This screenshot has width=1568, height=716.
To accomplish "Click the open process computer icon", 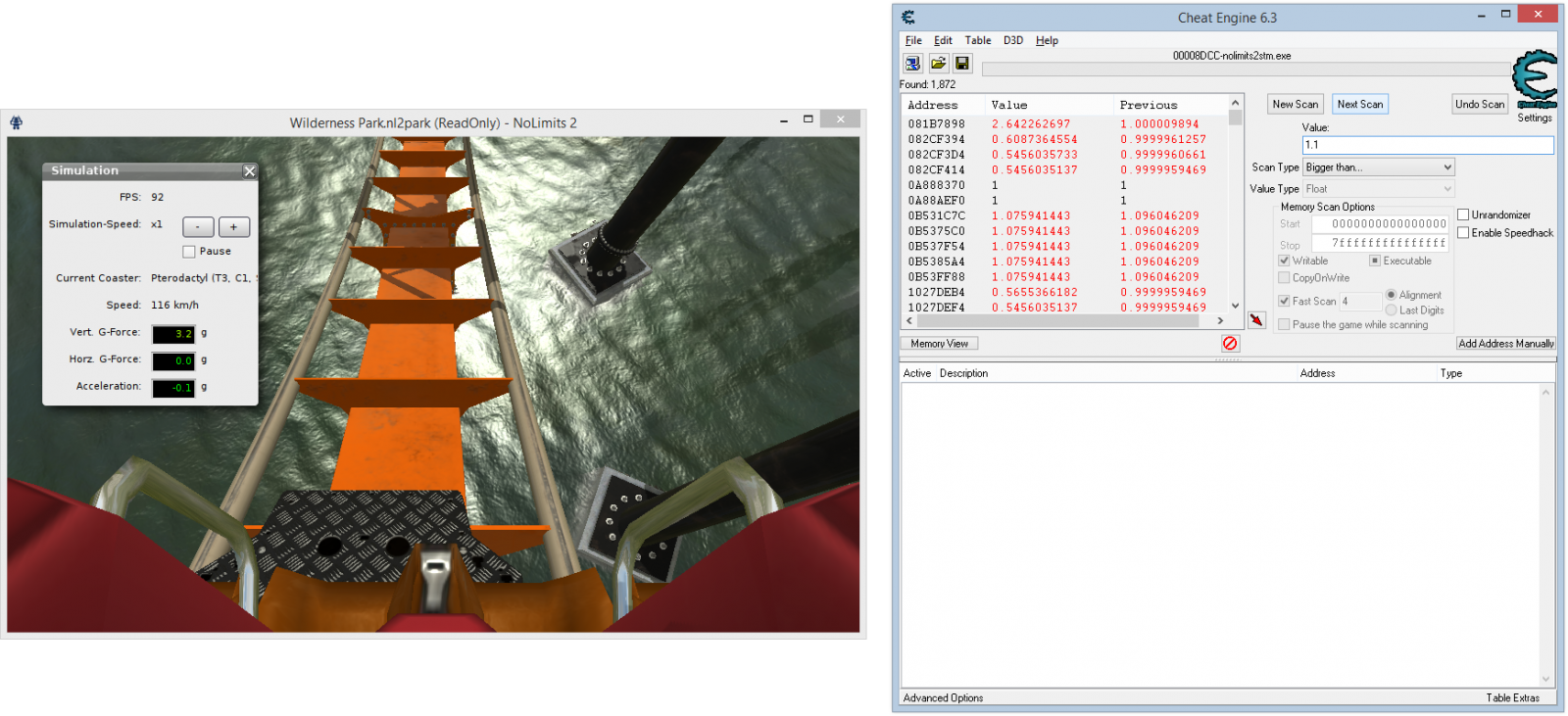I will [912, 64].
